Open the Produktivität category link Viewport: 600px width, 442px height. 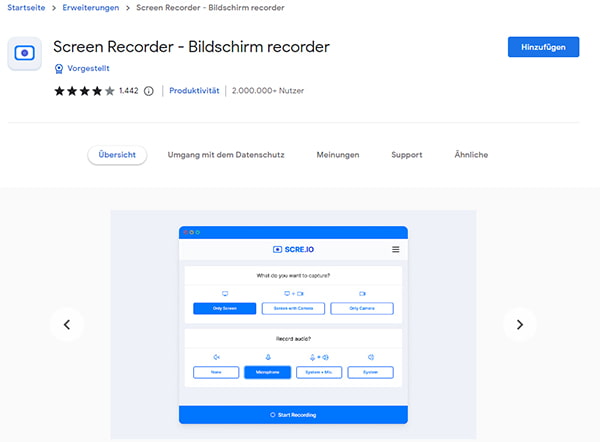click(194, 91)
